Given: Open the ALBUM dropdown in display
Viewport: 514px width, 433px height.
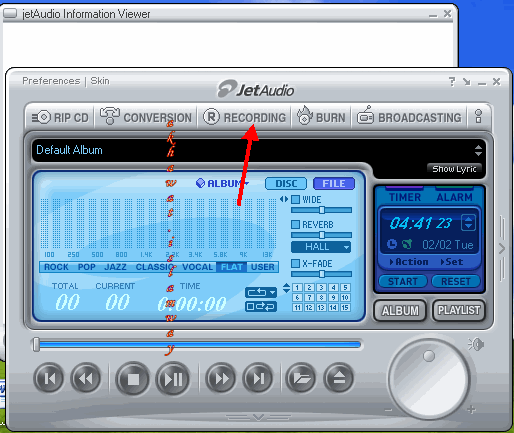Looking at the screenshot, I should (223, 183).
